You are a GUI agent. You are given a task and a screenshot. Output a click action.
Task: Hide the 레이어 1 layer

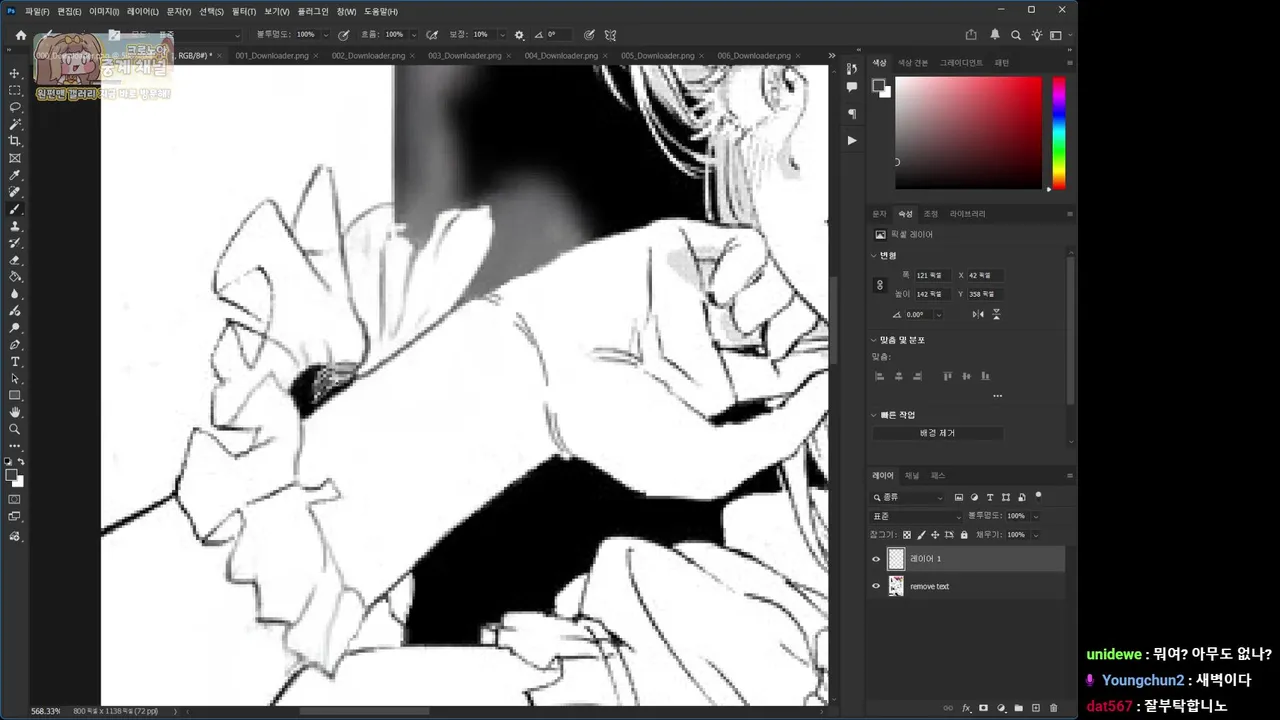877,559
